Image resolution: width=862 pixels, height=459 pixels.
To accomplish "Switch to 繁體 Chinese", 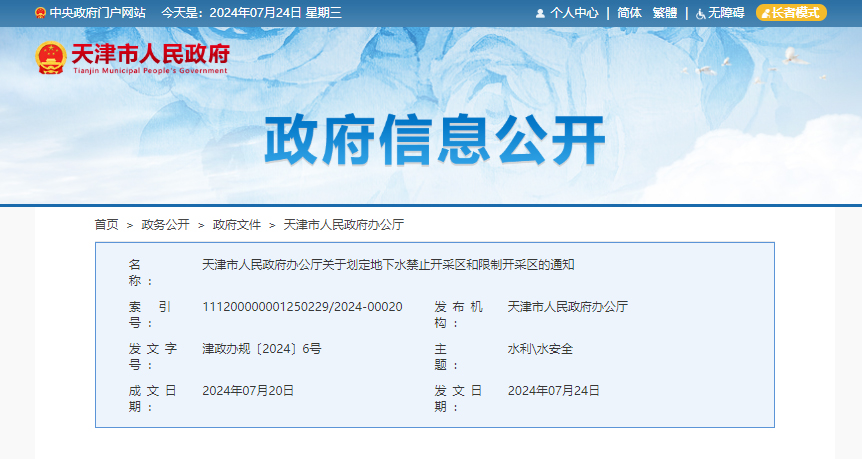I will coord(664,13).
